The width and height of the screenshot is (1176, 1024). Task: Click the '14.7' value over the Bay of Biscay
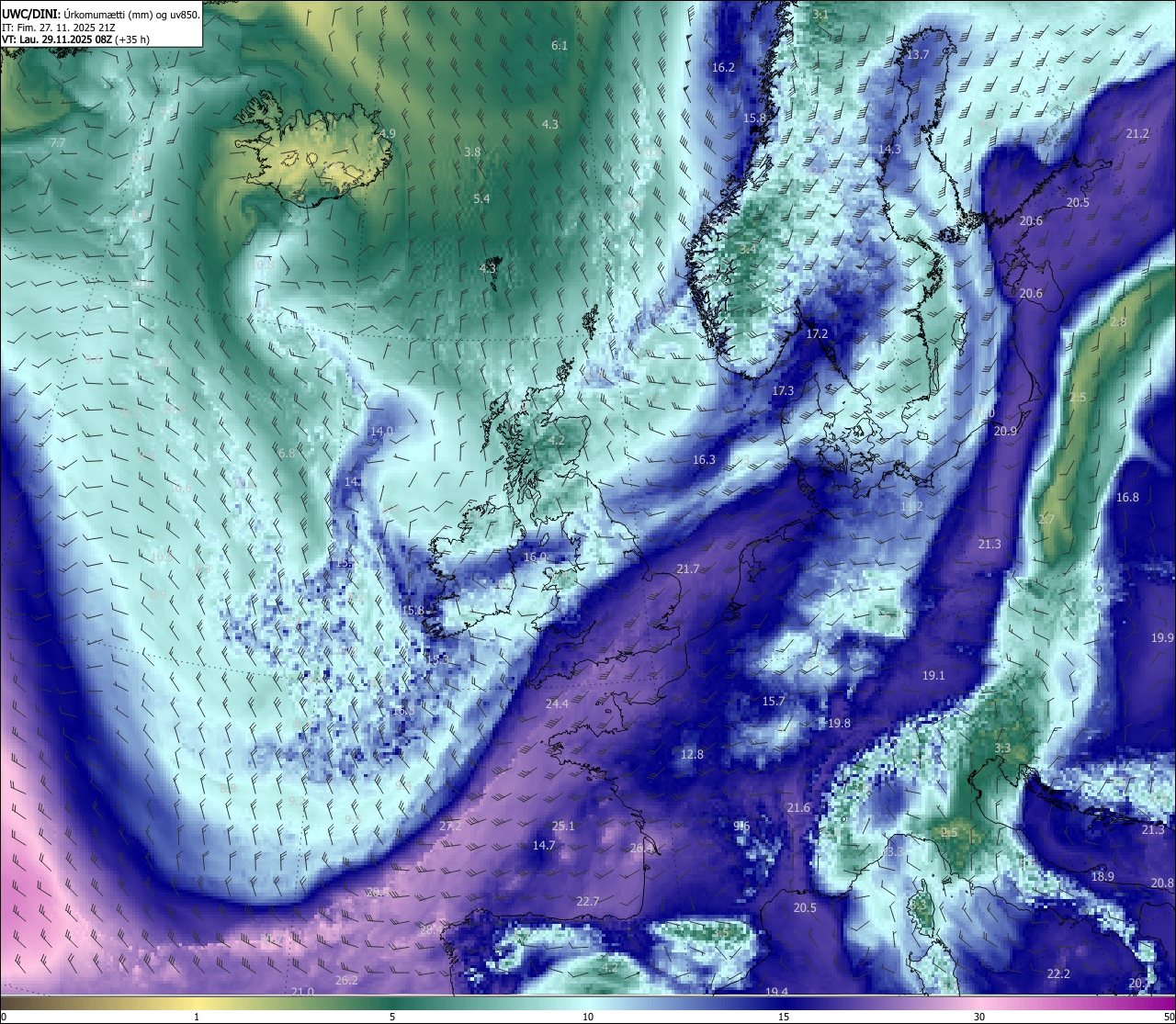point(544,845)
